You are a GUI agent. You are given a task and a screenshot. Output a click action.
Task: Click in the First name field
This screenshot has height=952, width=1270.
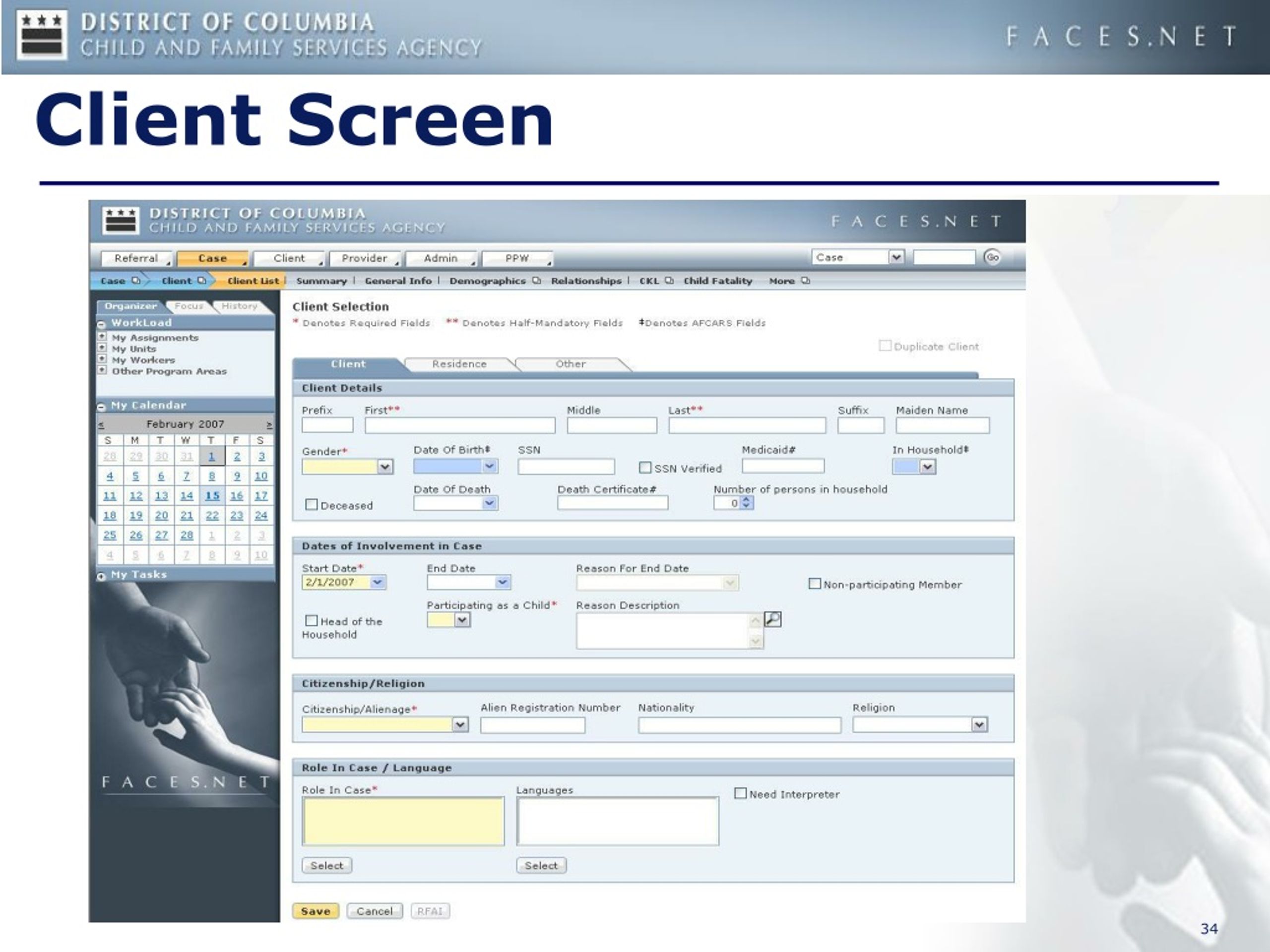click(460, 425)
